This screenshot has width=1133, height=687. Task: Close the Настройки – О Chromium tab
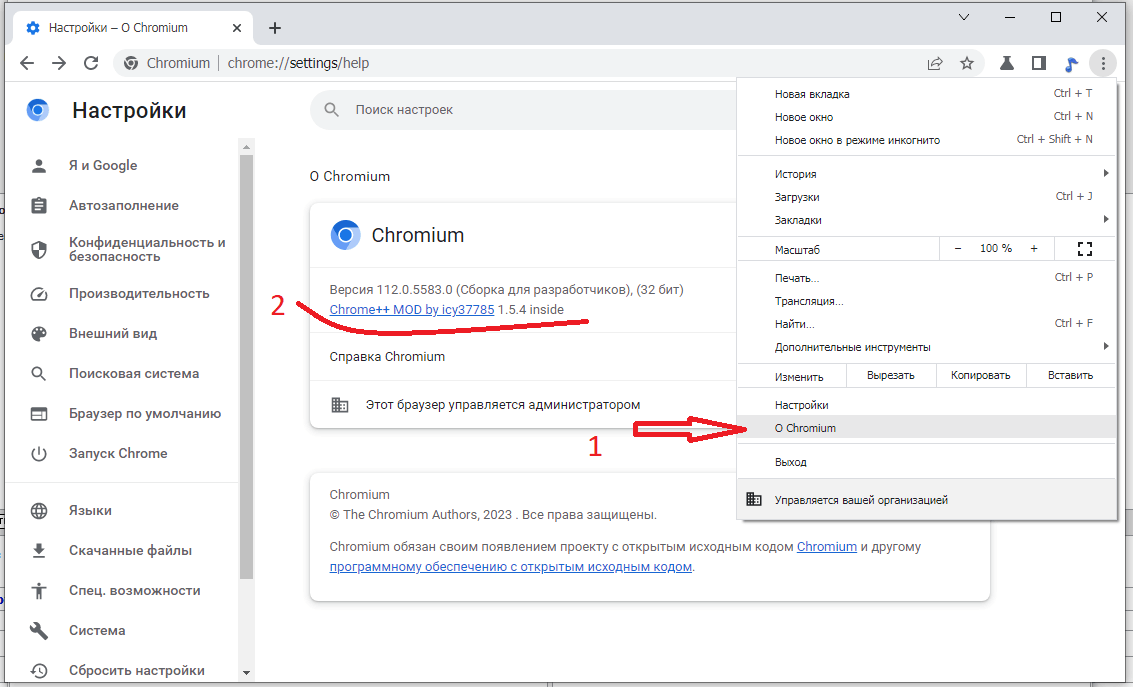(x=237, y=28)
